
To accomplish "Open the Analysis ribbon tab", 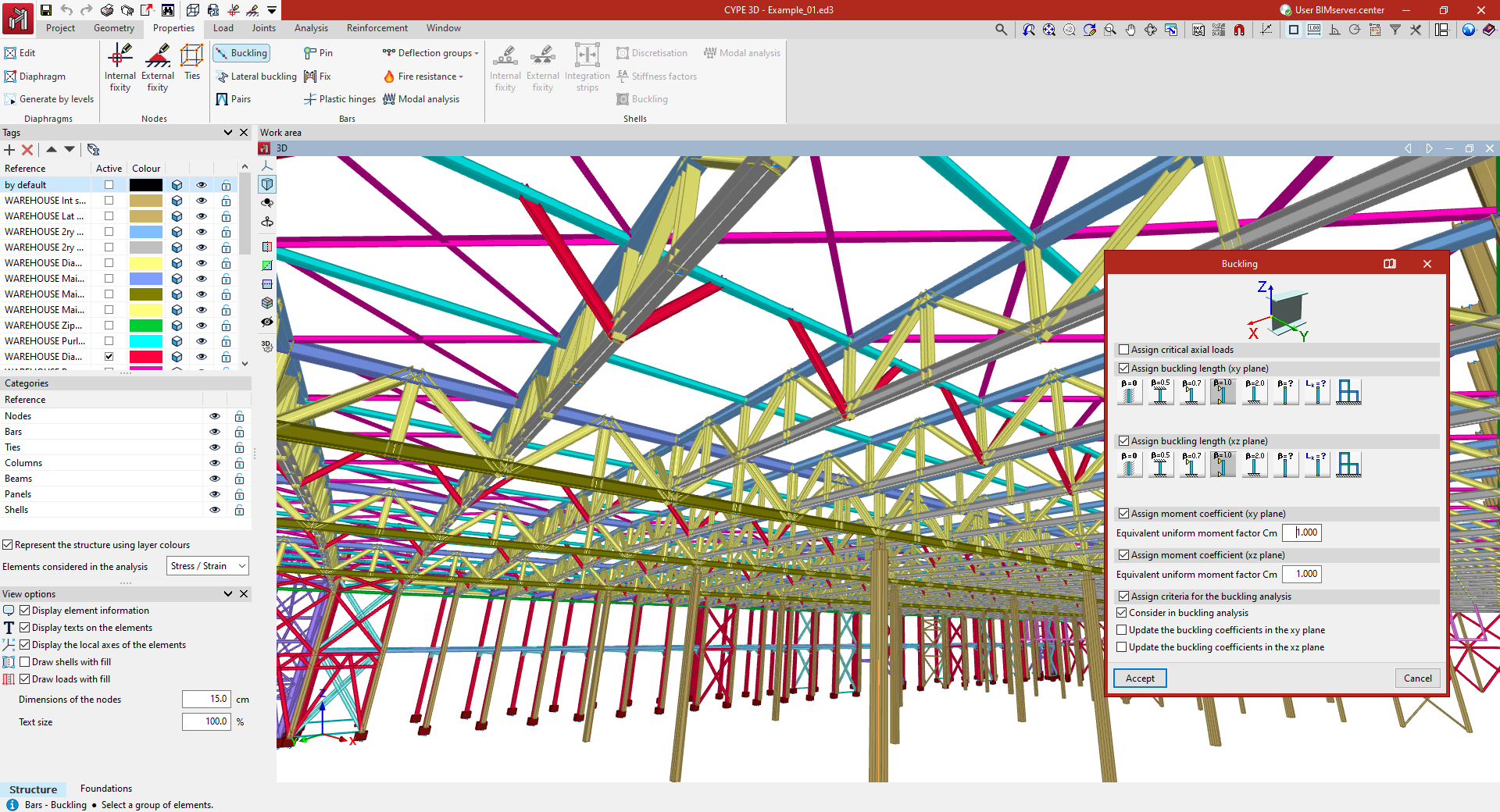I will pyautogui.click(x=311, y=28).
